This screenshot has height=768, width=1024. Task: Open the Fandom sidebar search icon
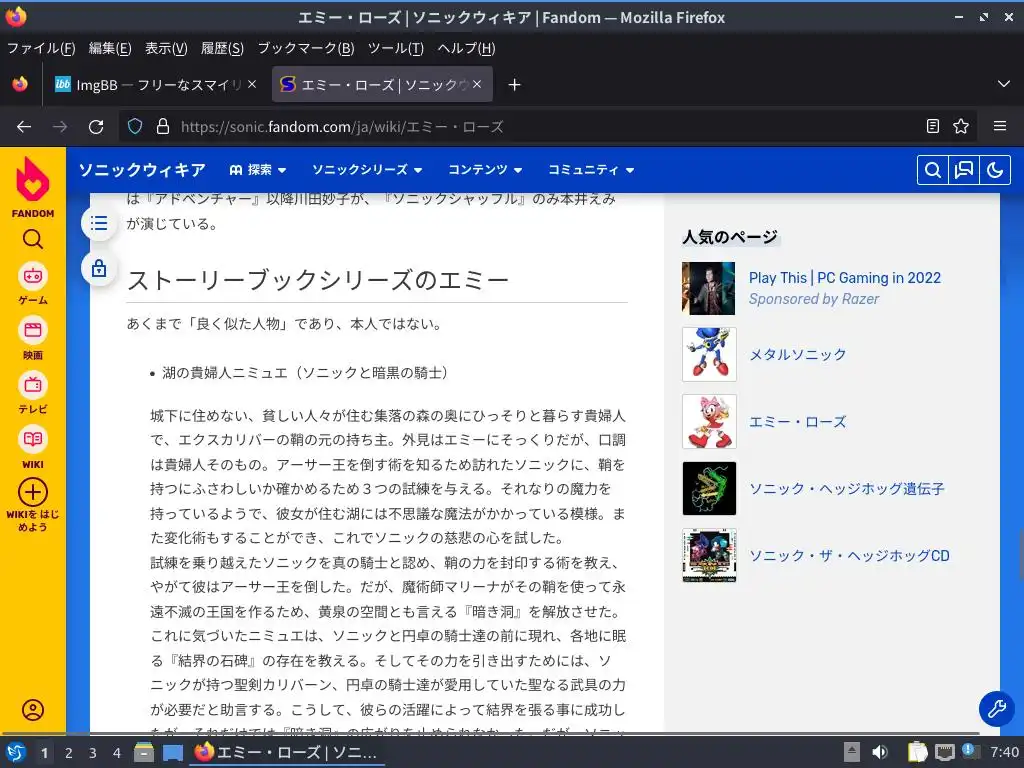33,239
